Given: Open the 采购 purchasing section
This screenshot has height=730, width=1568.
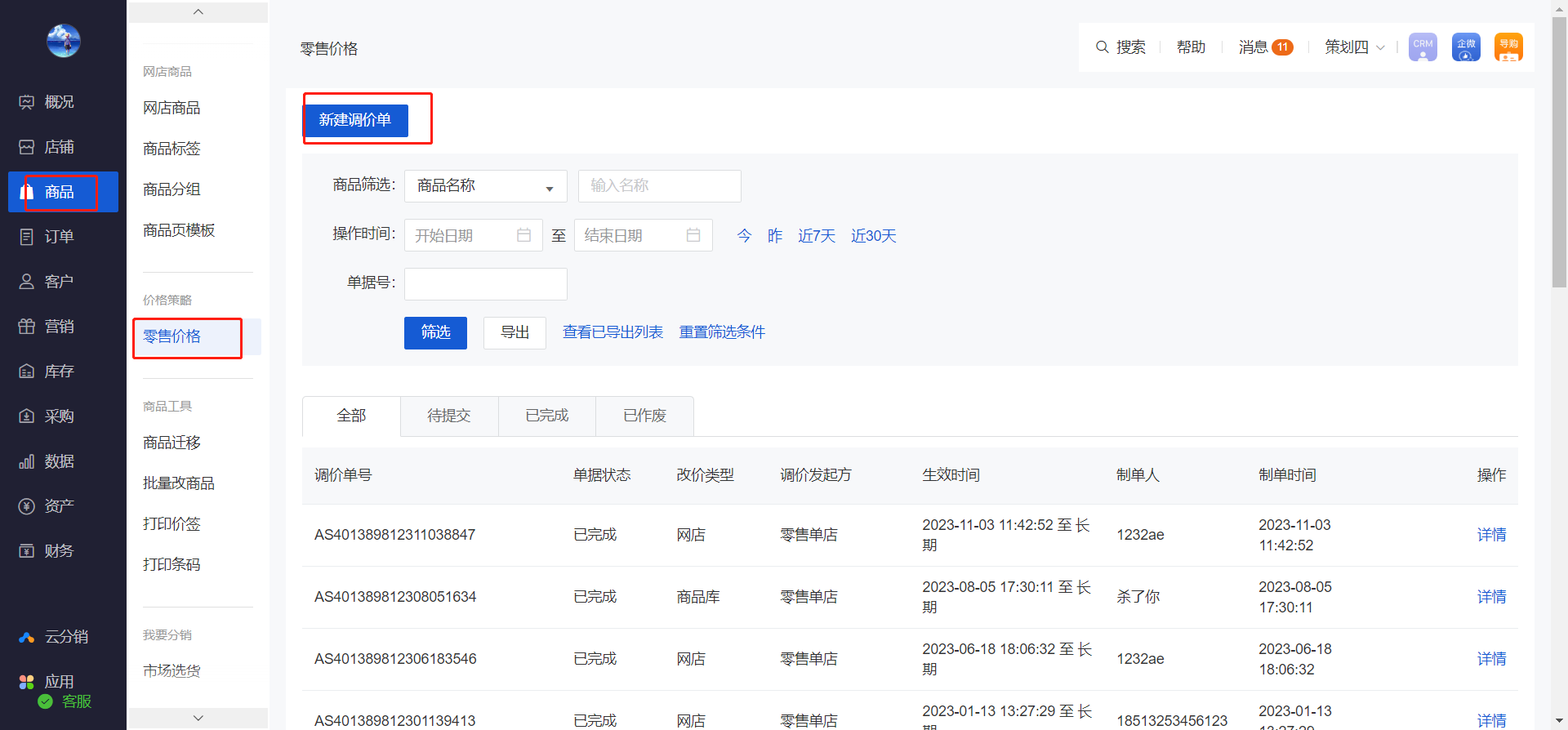Looking at the screenshot, I should [x=47, y=416].
